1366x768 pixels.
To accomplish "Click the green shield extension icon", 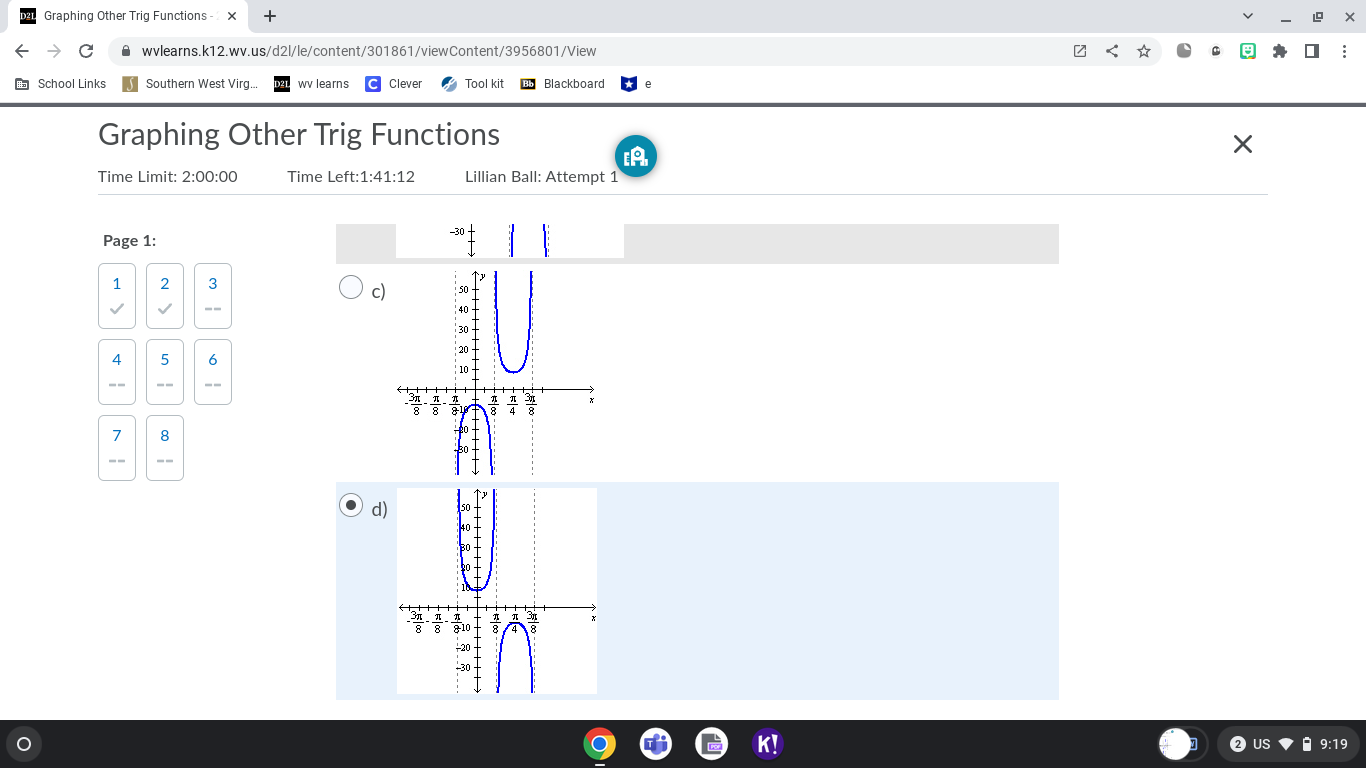I will coord(1247,51).
